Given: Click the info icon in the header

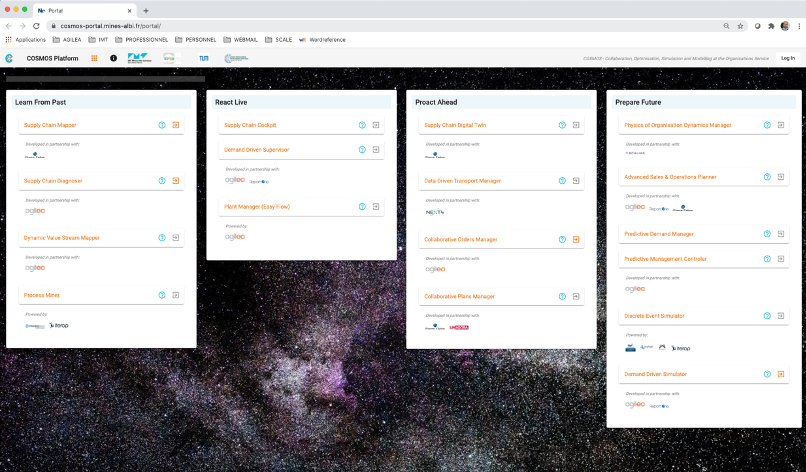Looking at the screenshot, I should coord(114,58).
